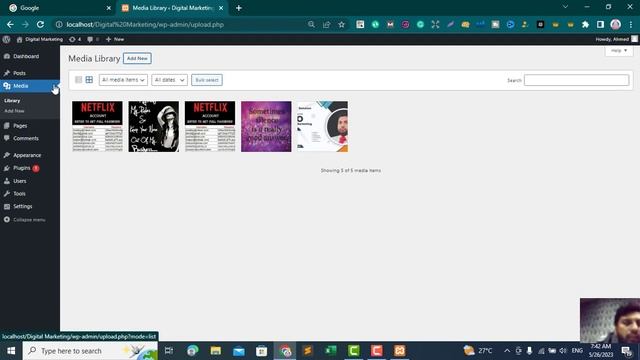The width and height of the screenshot is (640, 360).
Task: Toggle the browser side panel icon
Action: pos(600,24)
